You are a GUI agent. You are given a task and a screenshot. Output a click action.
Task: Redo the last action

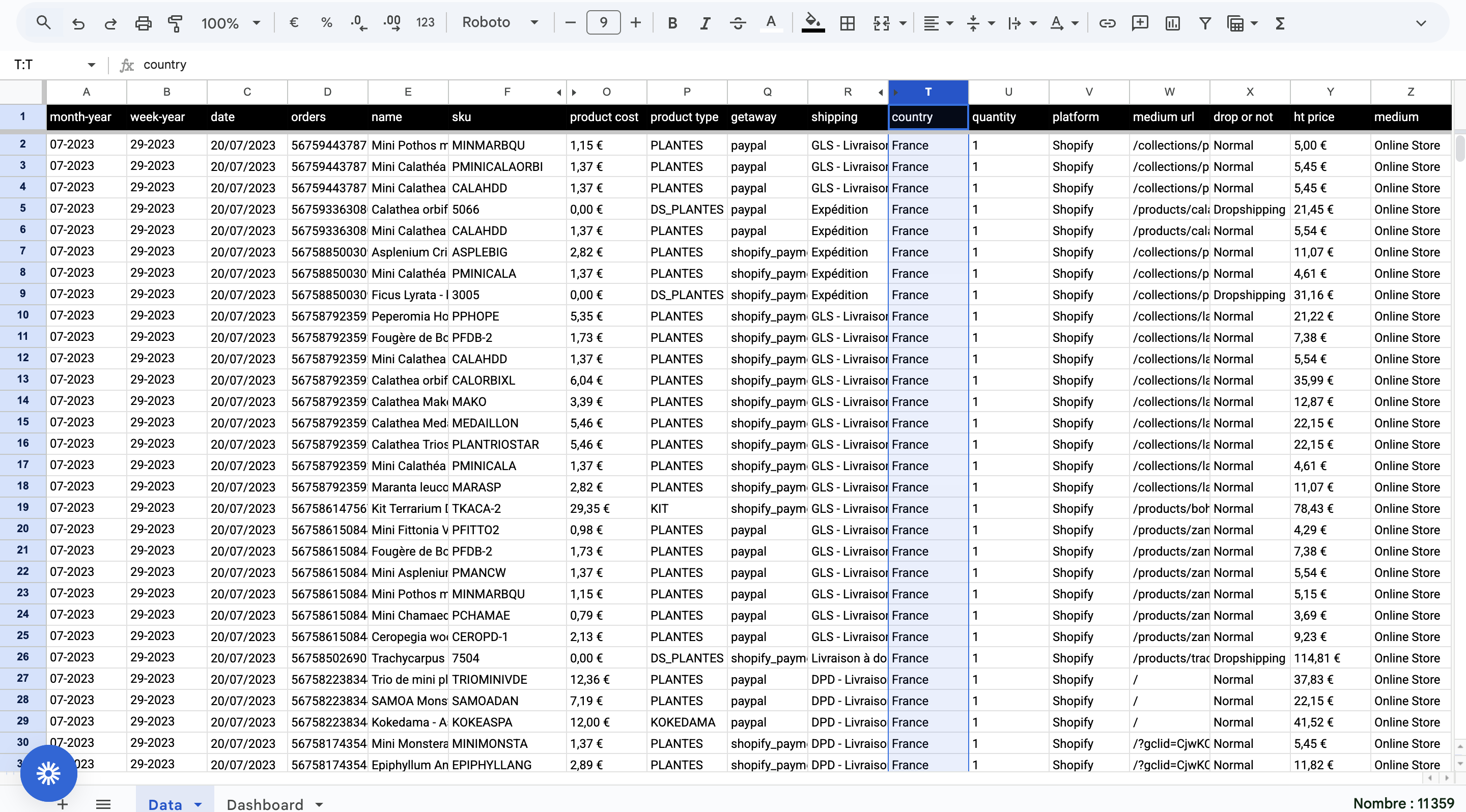coord(110,23)
